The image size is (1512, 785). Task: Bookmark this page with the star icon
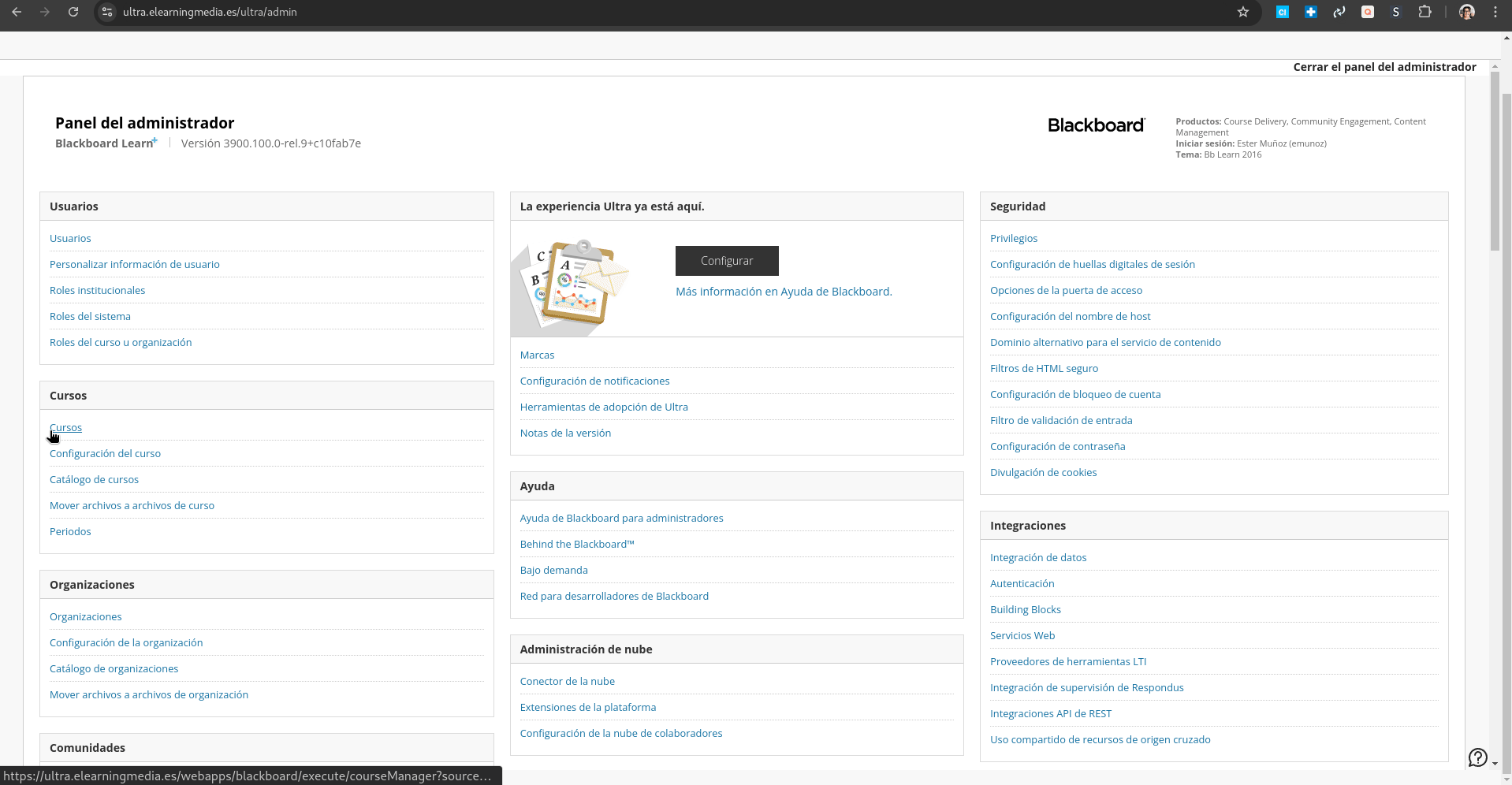pyautogui.click(x=1243, y=12)
